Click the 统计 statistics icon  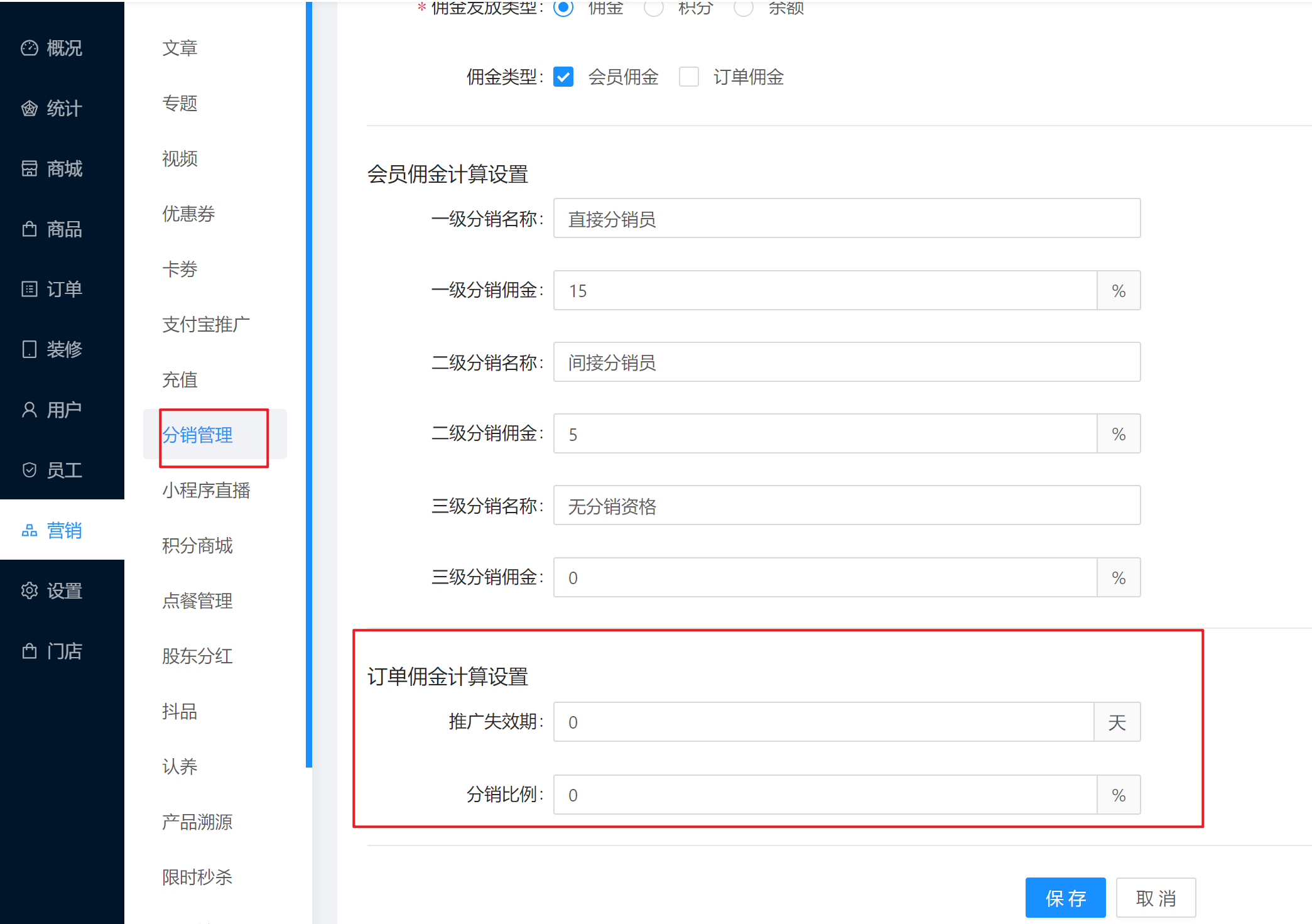tap(29, 109)
